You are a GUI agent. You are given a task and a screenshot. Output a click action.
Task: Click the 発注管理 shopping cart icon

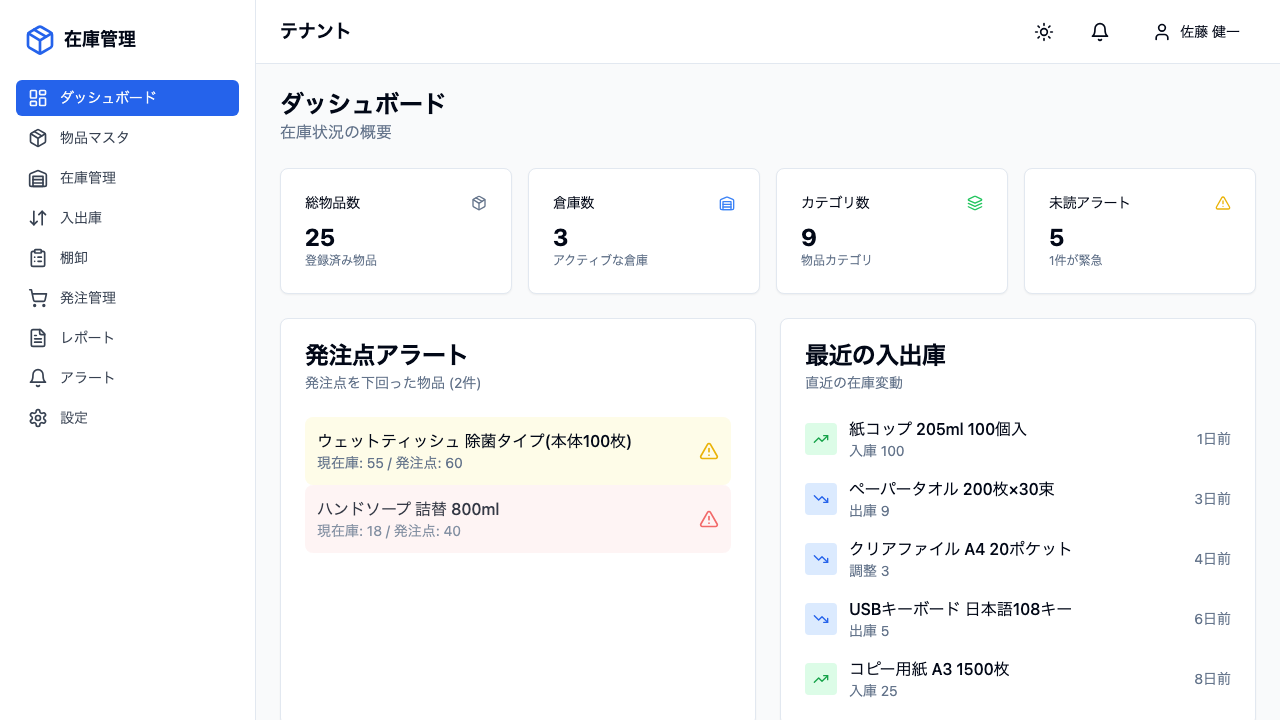click(38, 298)
